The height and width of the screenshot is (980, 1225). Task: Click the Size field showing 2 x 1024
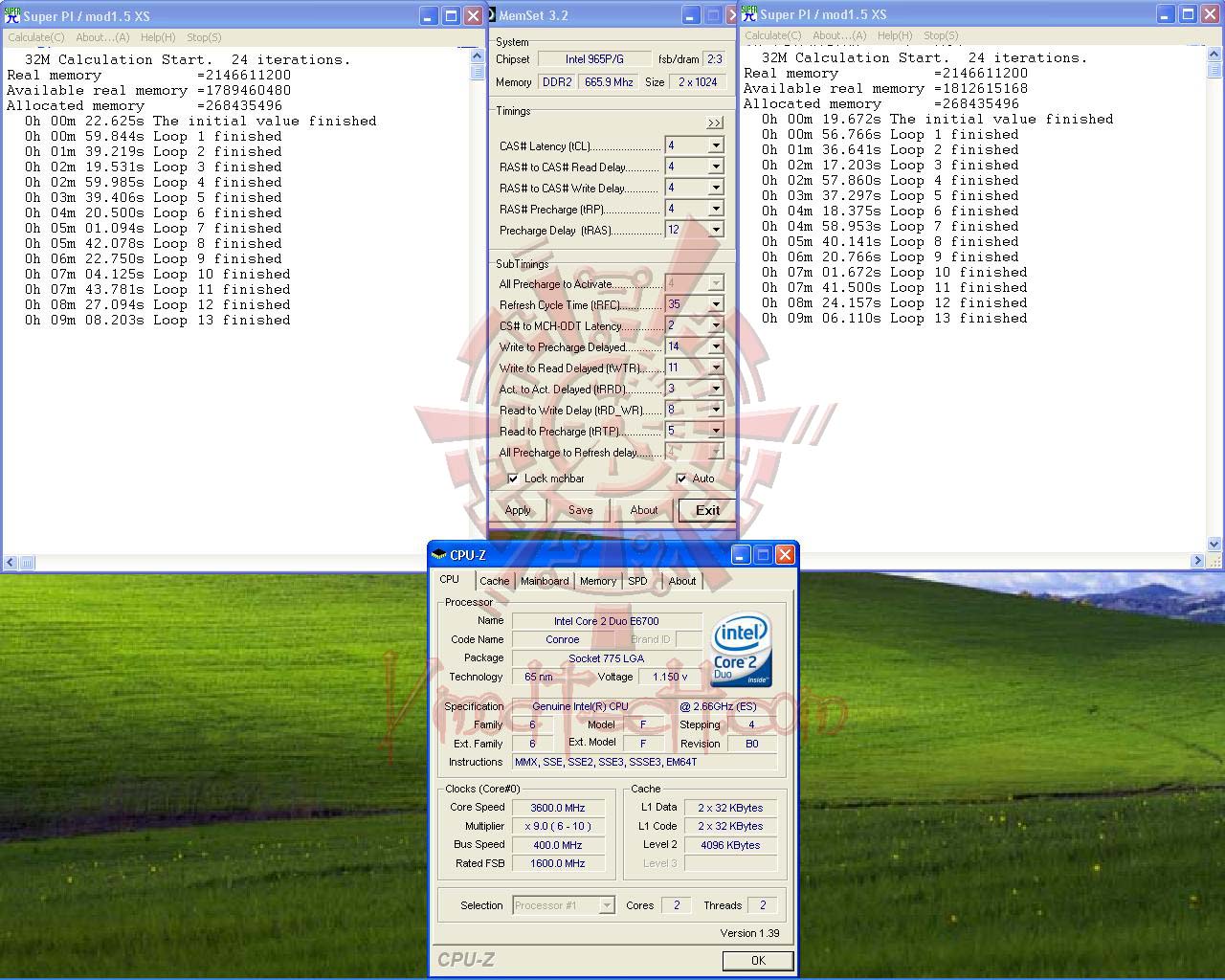pyautogui.click(x=699, y=82)
